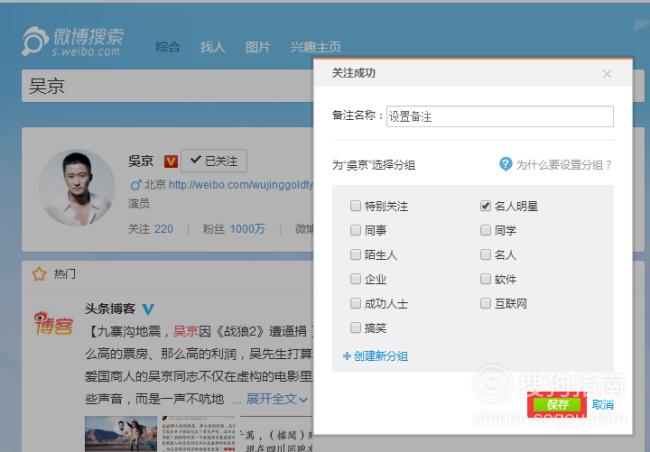Click the 创建新分组 link
The height and width of the screenshot is (452, 650).
pyautogui.click(x=381, y=356)
